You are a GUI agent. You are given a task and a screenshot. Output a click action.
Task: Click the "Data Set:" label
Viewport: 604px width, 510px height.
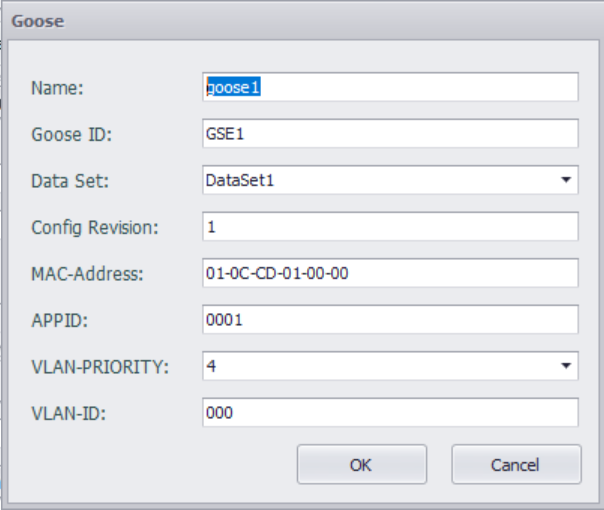pyautogui.click(x=70, y=181)
